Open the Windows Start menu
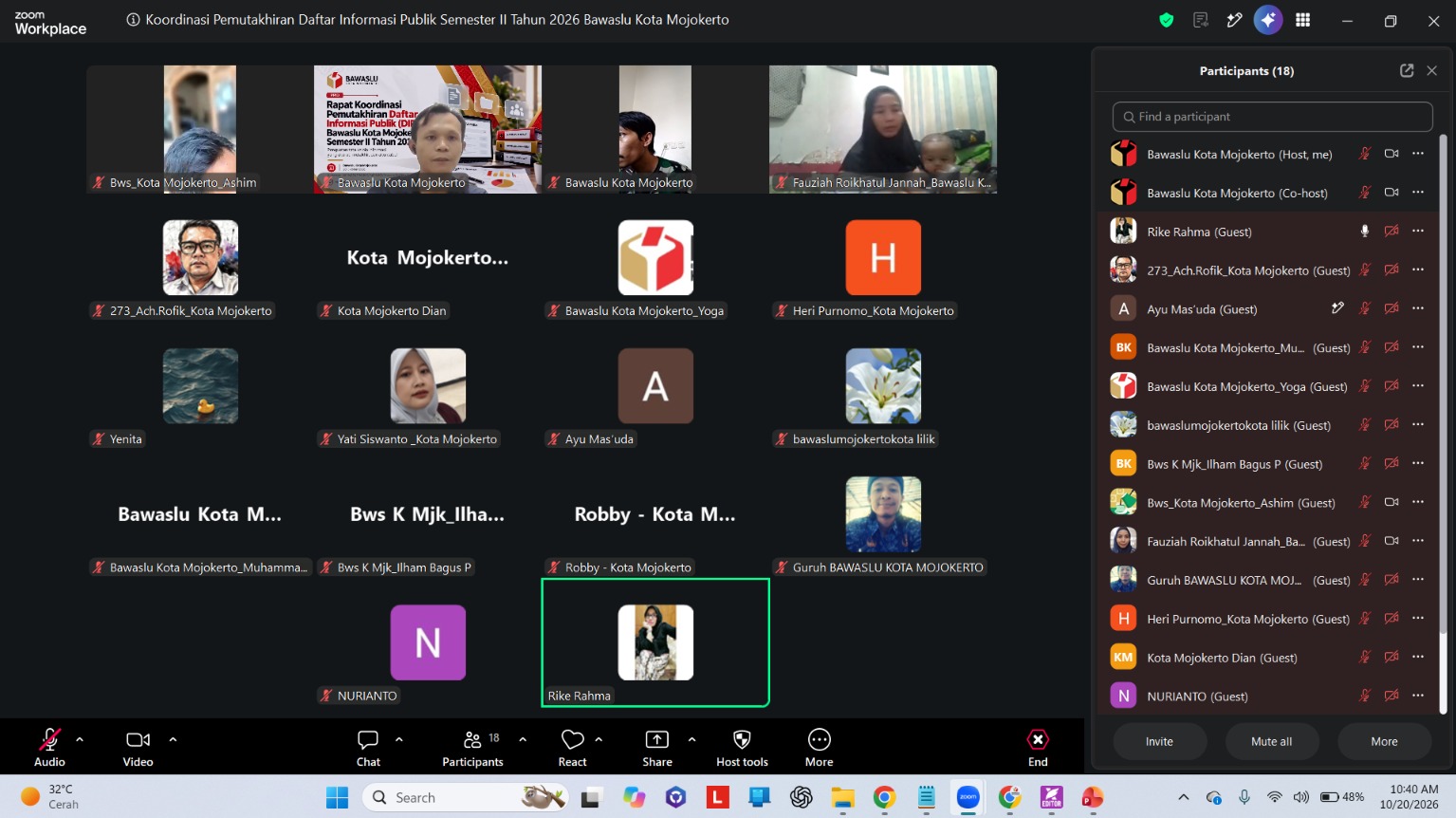 338,797
